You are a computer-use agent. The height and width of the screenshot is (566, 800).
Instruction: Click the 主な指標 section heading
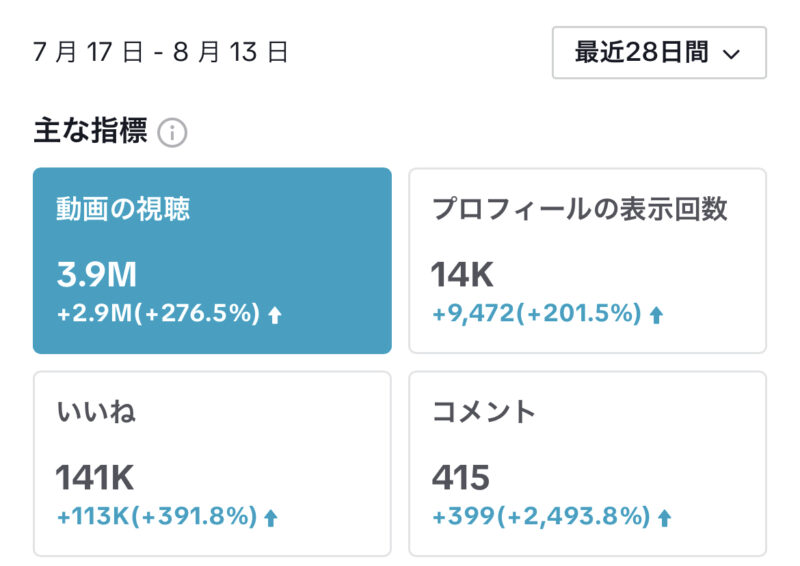click(90, 131)
